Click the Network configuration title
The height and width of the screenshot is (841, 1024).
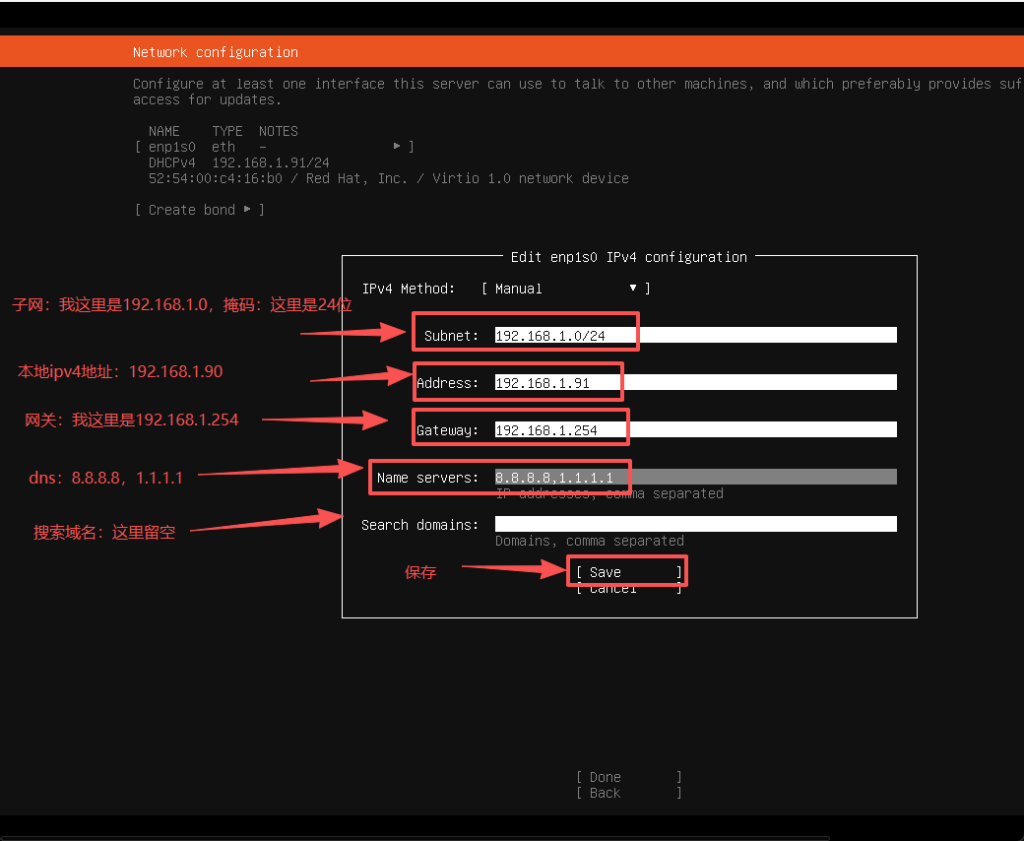click(x=215, y=51)
